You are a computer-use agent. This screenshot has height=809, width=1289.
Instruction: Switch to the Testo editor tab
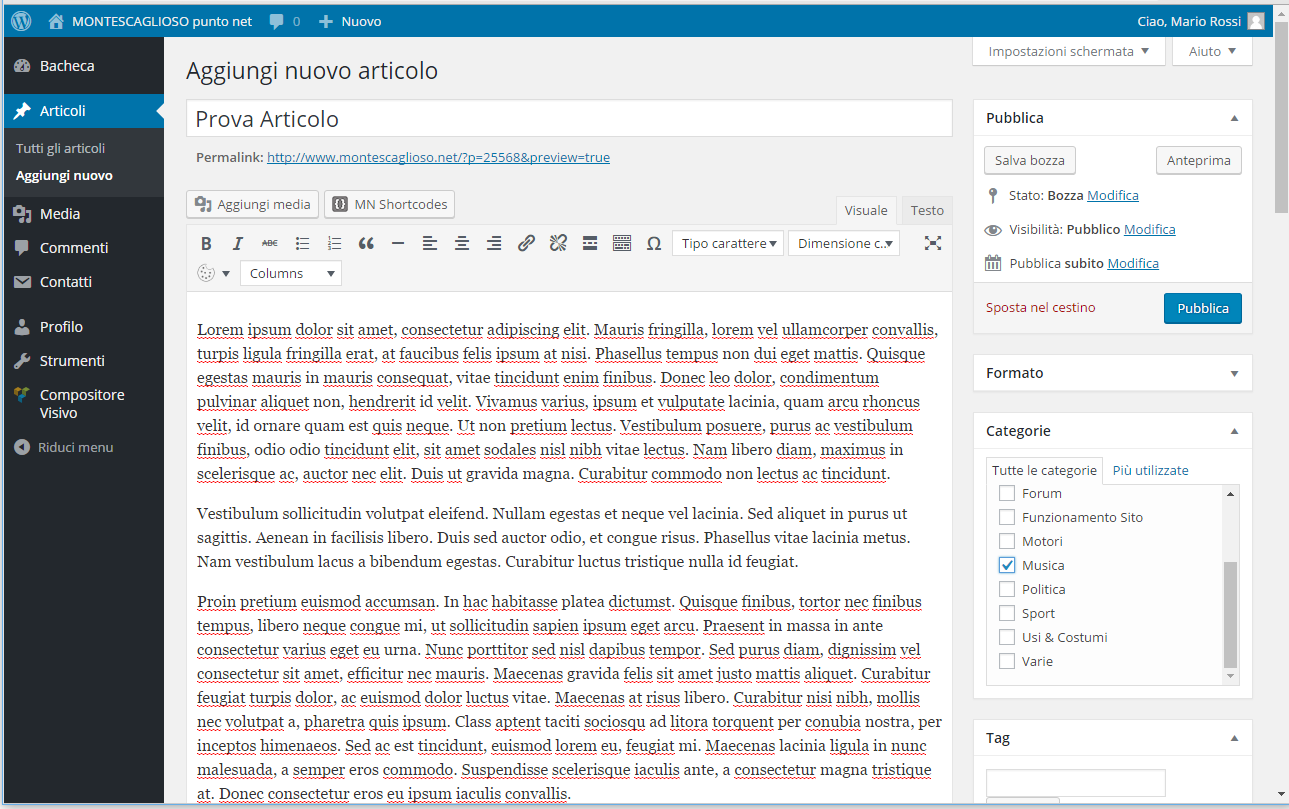926,210
